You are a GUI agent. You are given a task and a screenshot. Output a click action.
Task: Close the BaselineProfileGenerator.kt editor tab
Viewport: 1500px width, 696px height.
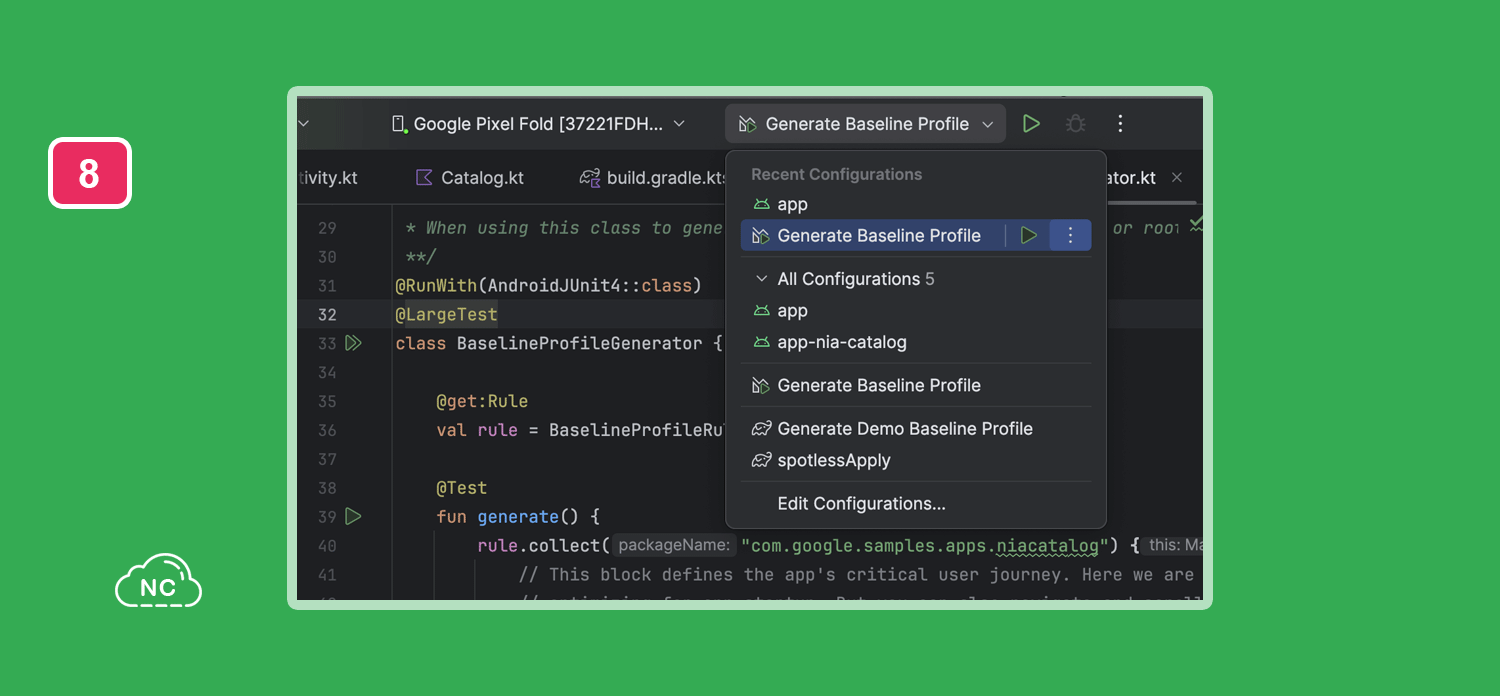coord(1177,177)
